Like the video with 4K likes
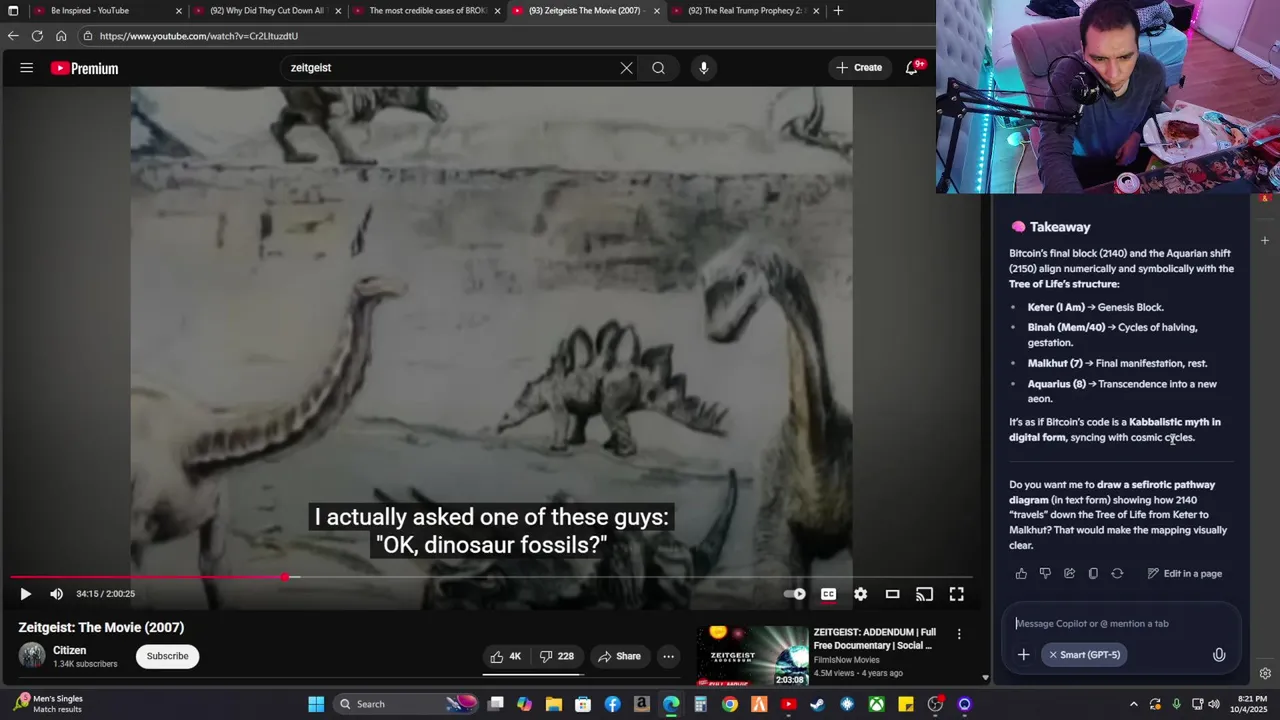Viewport: 1280px width, 720px height. pyautogui.click(x=506, y=656)
